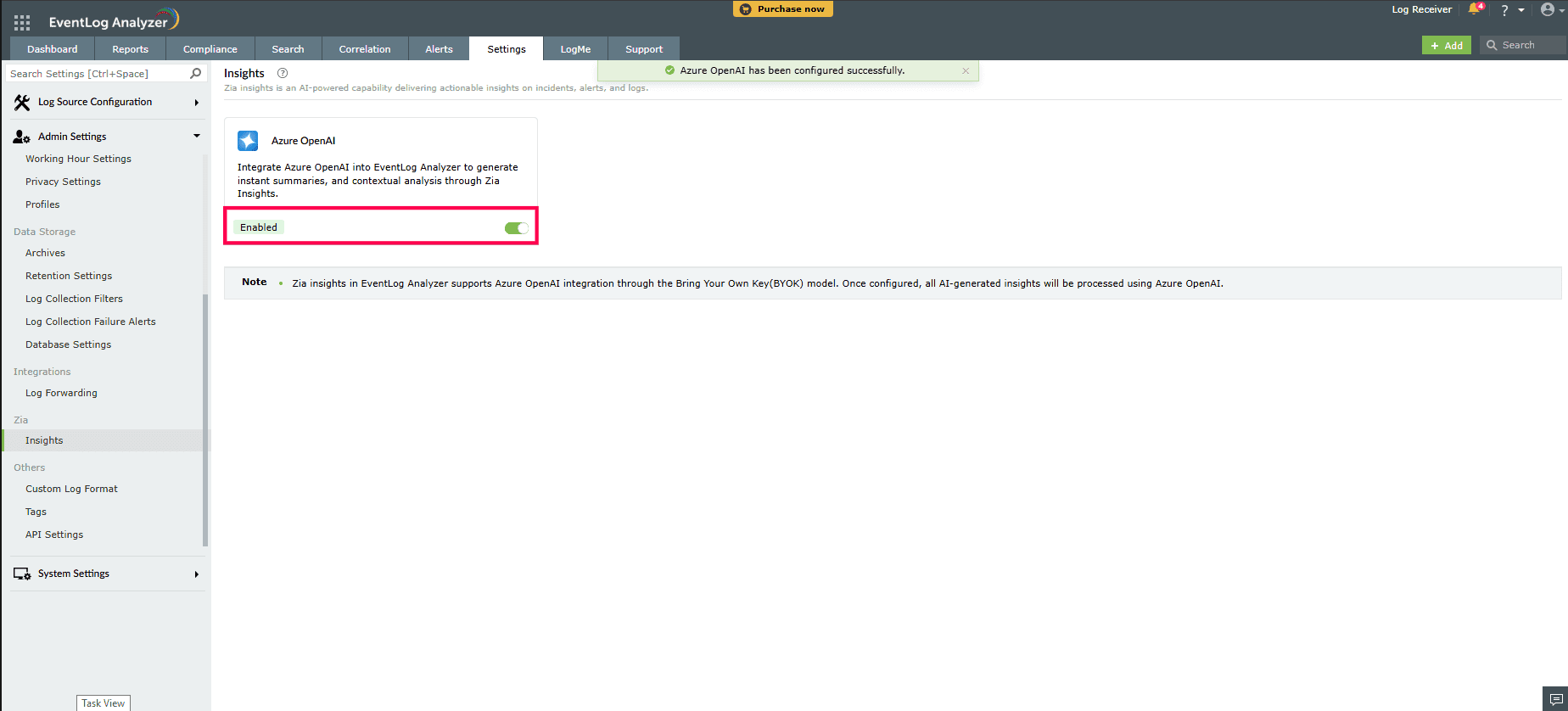This screenshot has height=711, width=1568.
Task: Click the Purchase now button
Action: pos(782,8)
